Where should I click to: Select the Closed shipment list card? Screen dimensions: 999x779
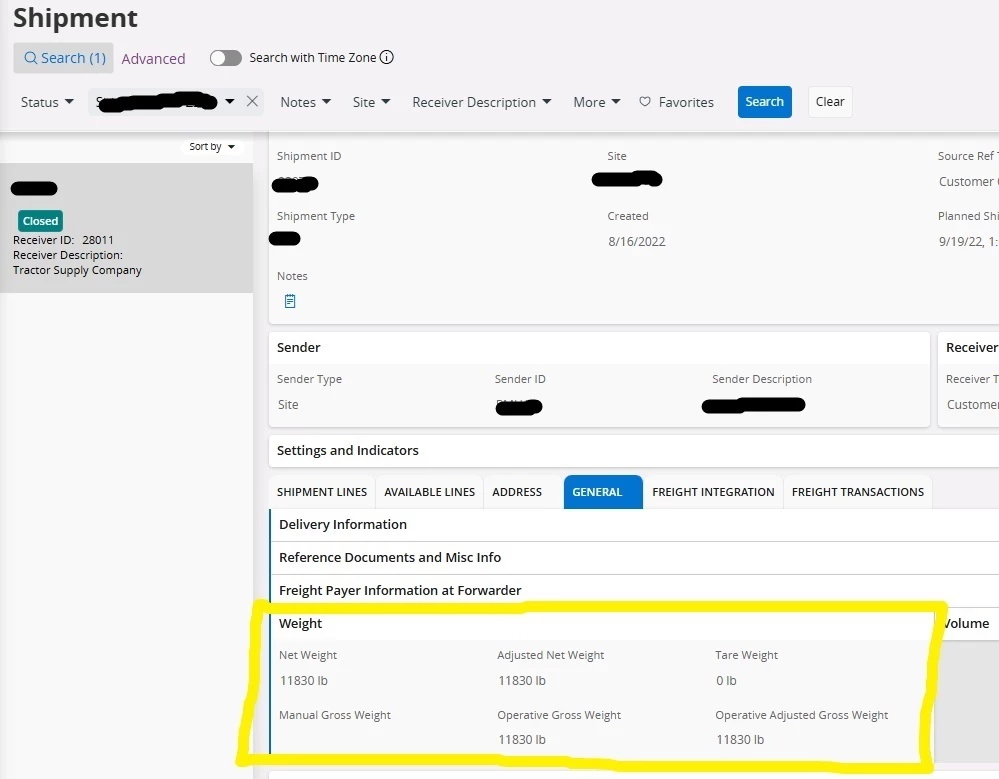tap(126, 228)
